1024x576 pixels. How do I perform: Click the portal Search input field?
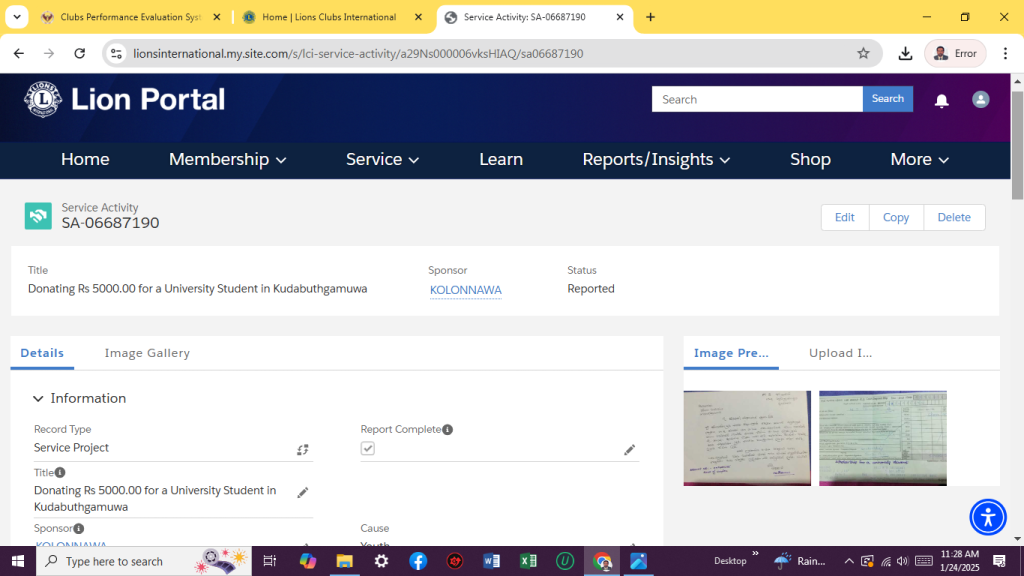tap(757, 99)
